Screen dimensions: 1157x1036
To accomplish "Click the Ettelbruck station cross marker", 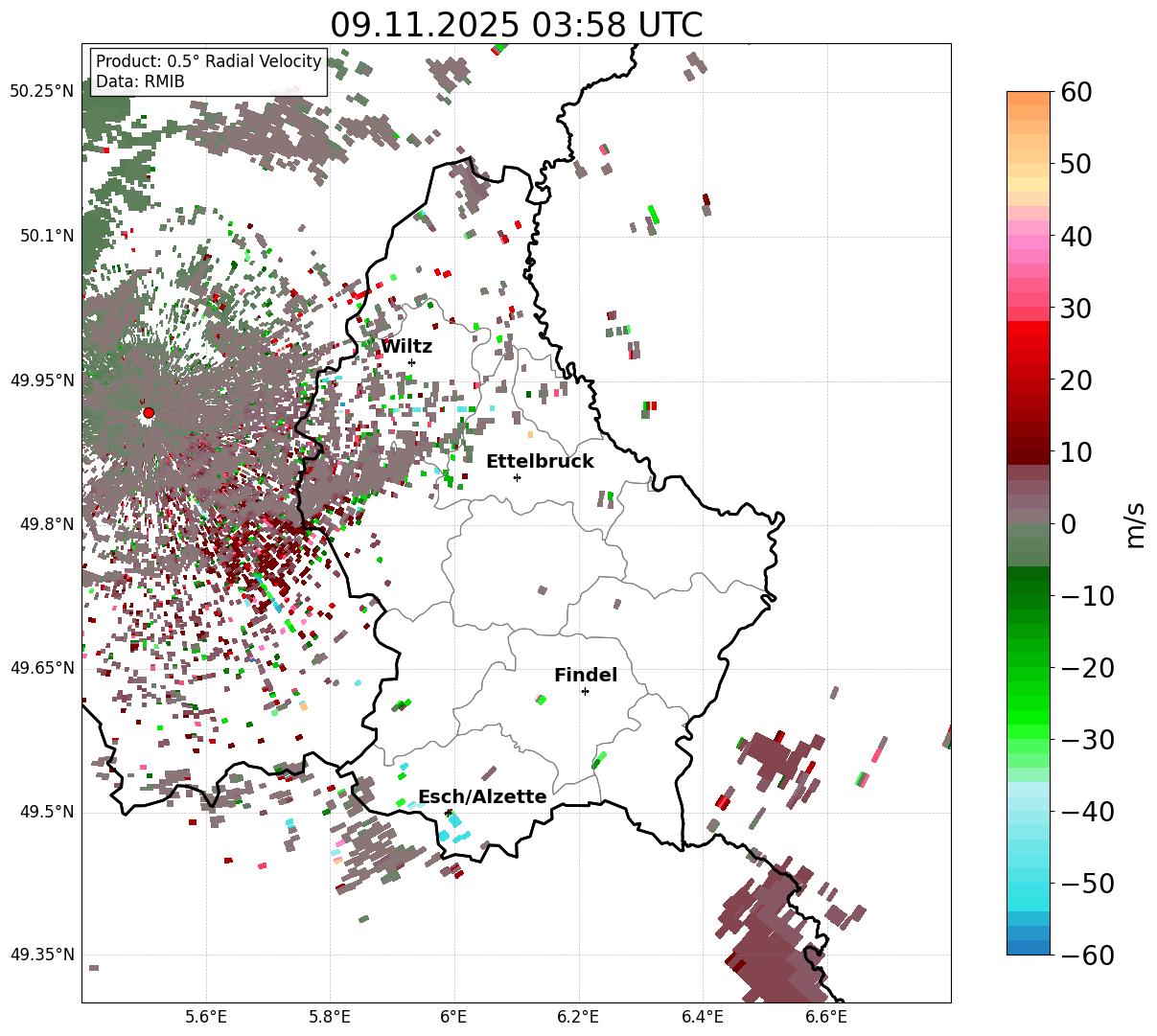I will coord(518,477).
